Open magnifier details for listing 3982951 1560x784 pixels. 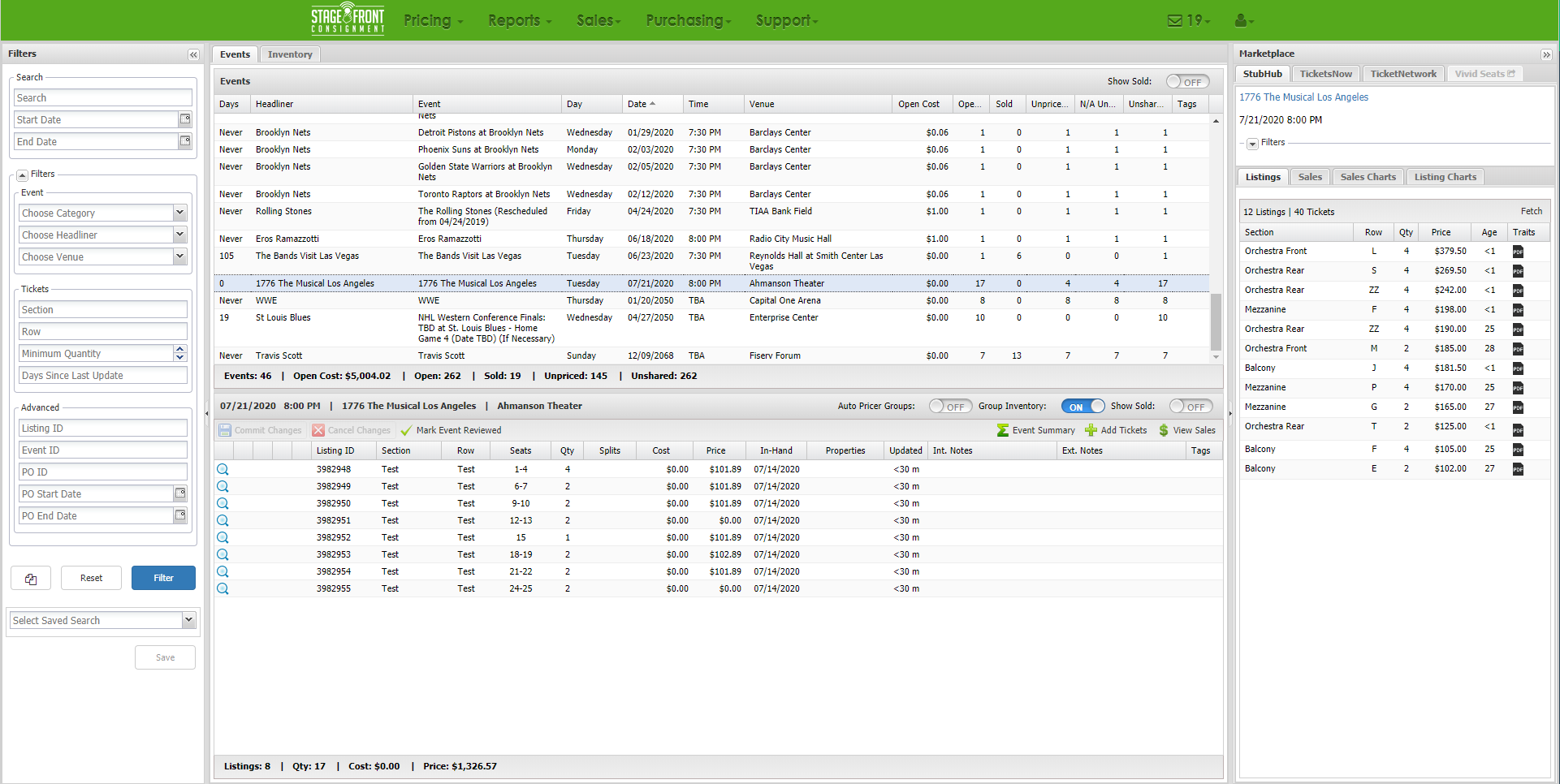point(223,520)
